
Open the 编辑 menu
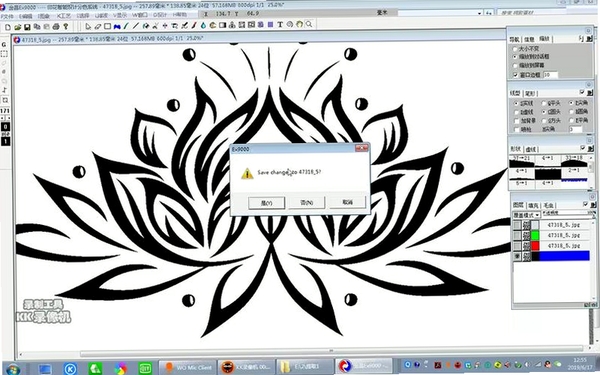(x=26, y=16)
